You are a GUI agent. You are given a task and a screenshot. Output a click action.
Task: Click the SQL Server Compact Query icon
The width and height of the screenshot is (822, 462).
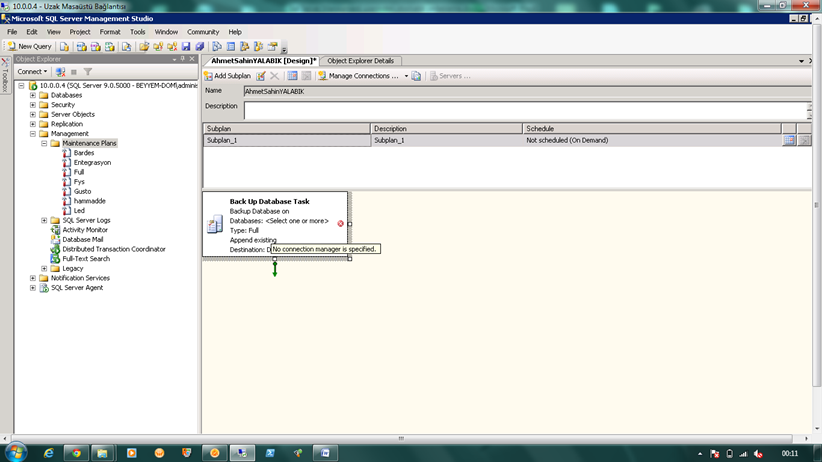pos(126,47)
